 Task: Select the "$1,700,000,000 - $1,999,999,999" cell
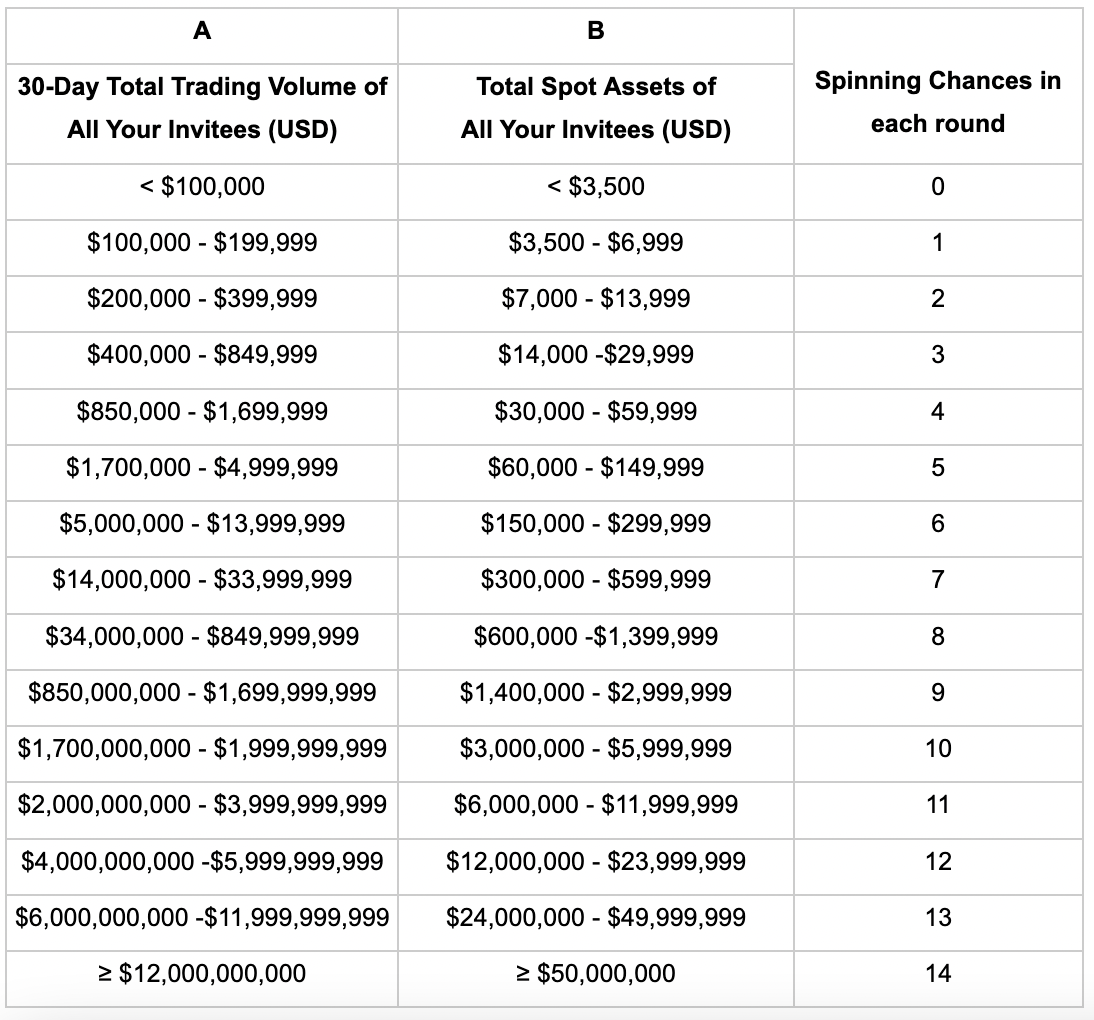tap(202, 748)
